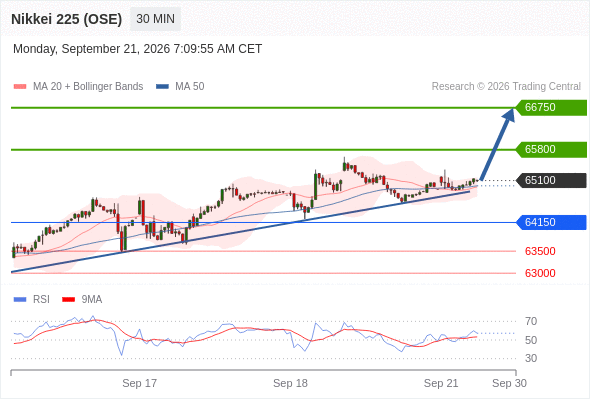The image size is (590, 400).
Task: Click the black 65100 current price tag
Action: [551, 180]
